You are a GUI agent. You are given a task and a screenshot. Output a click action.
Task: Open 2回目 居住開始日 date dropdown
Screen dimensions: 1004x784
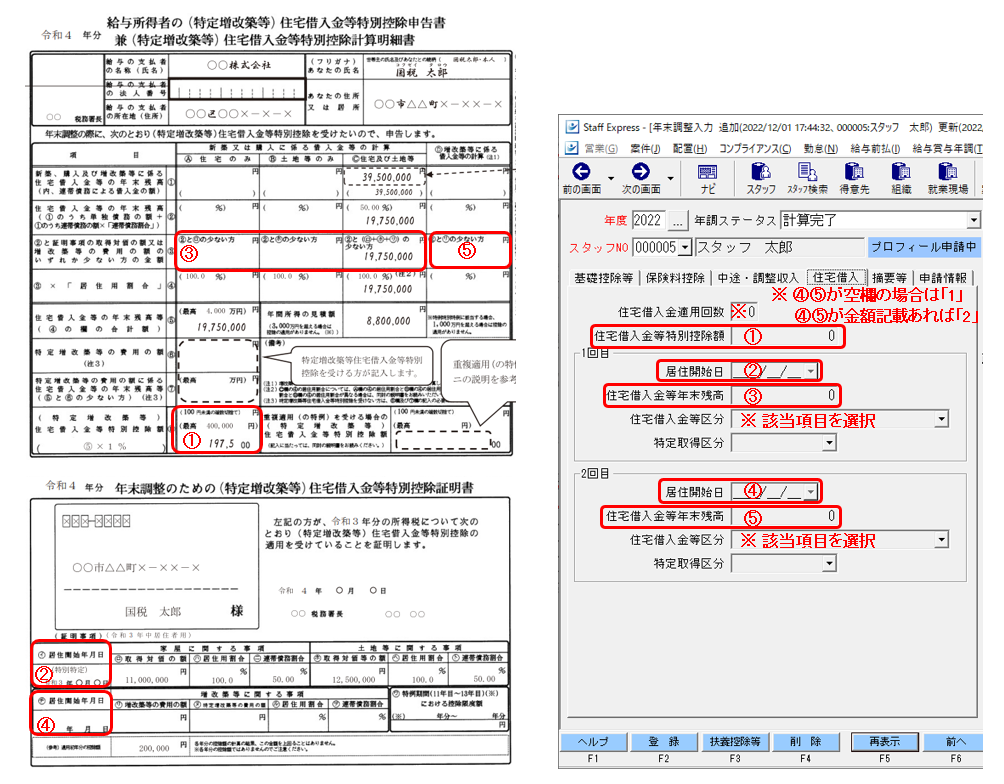[x=811, y=492]
